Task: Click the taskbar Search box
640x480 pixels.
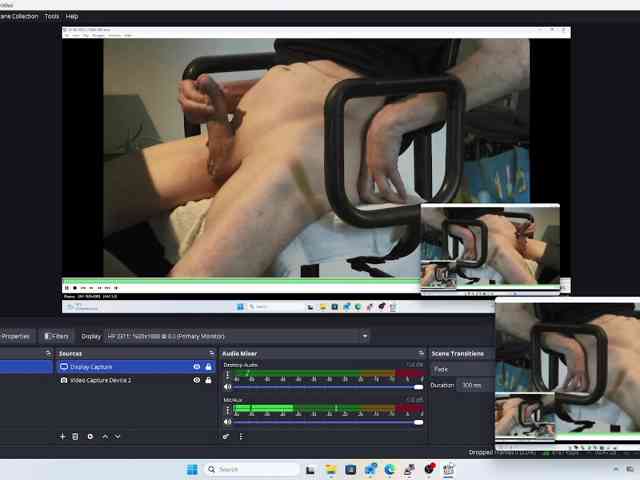Action: [x=252, y=469]
